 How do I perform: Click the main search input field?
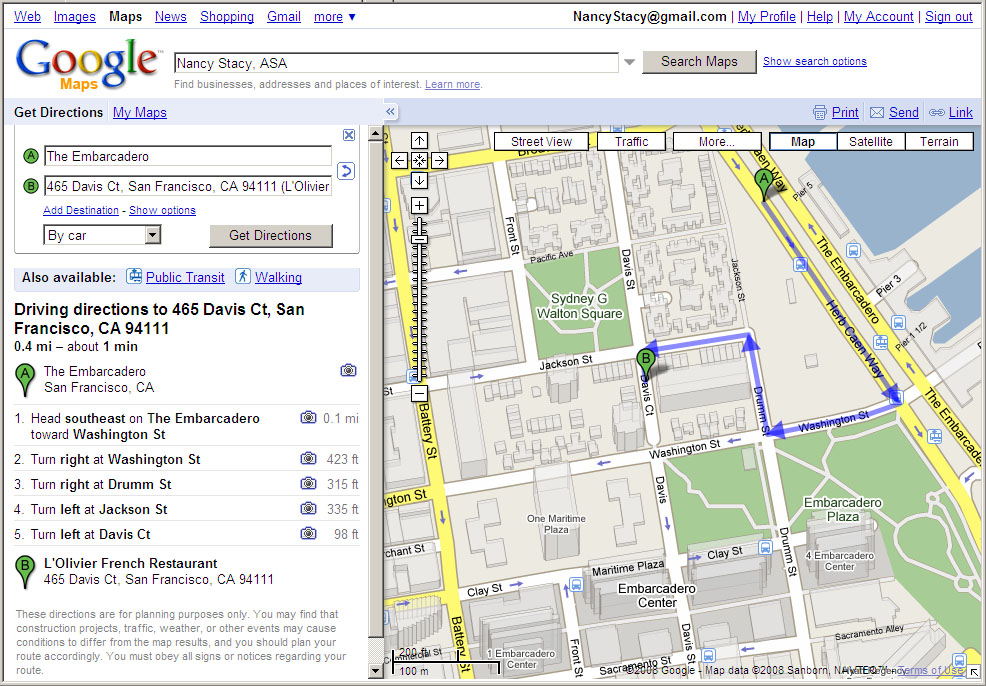(397, 63)
